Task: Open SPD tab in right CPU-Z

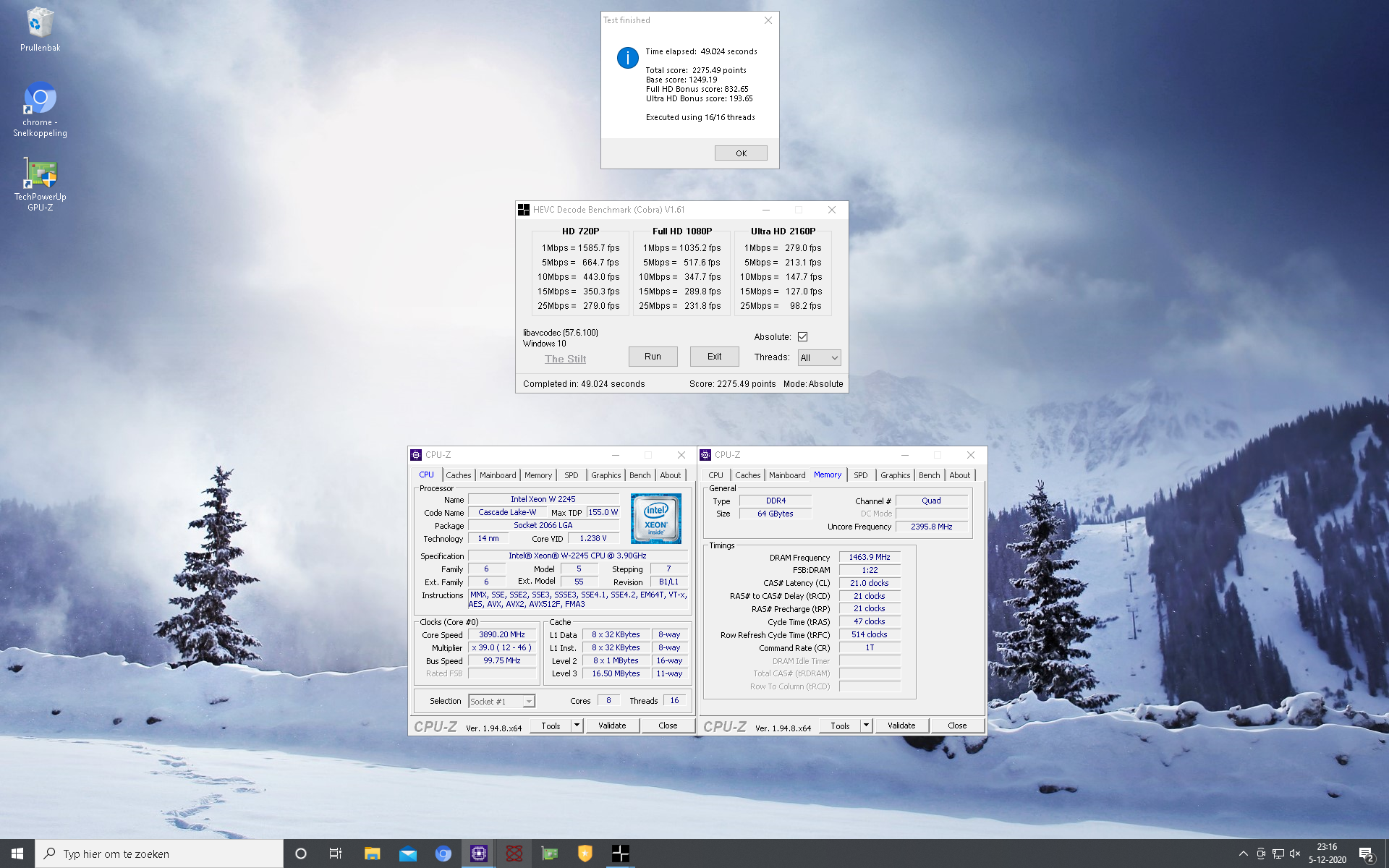Action: (x=861, y=475)
